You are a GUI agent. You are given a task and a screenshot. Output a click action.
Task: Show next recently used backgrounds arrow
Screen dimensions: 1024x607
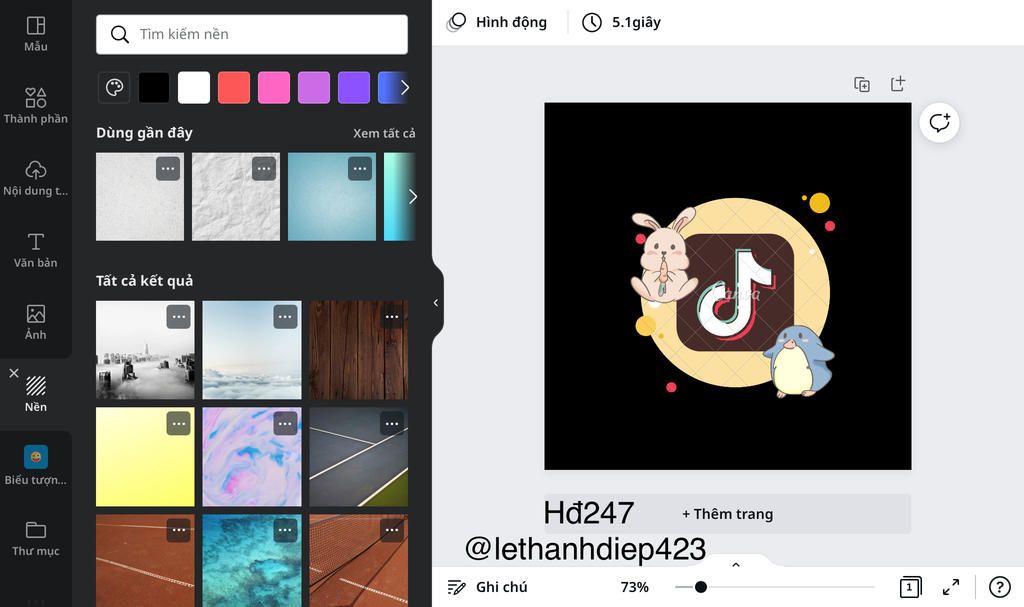pos(412,197)
